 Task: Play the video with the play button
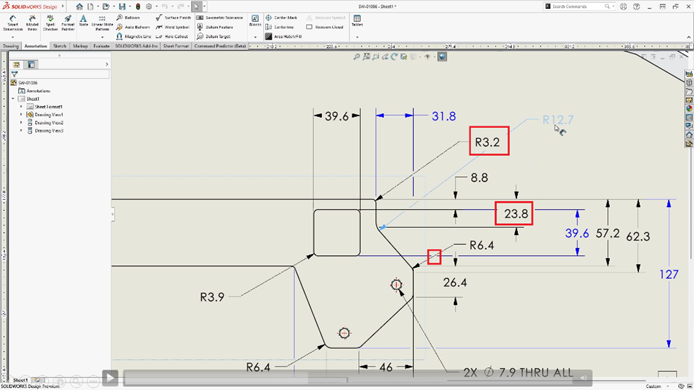pos(110,378)
